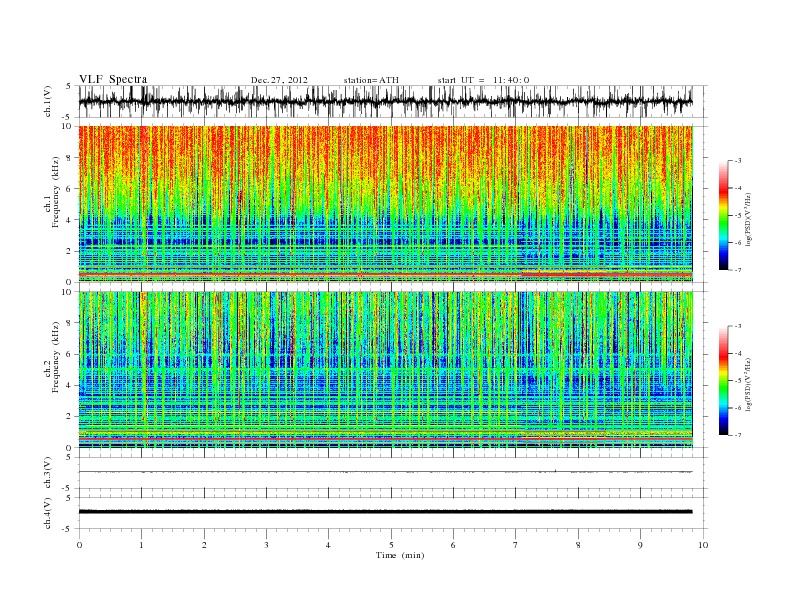Viewport: 792px width, 612px height.
Task: Click the ch.2 frequency tick "2"
Action: click(69, 417)
